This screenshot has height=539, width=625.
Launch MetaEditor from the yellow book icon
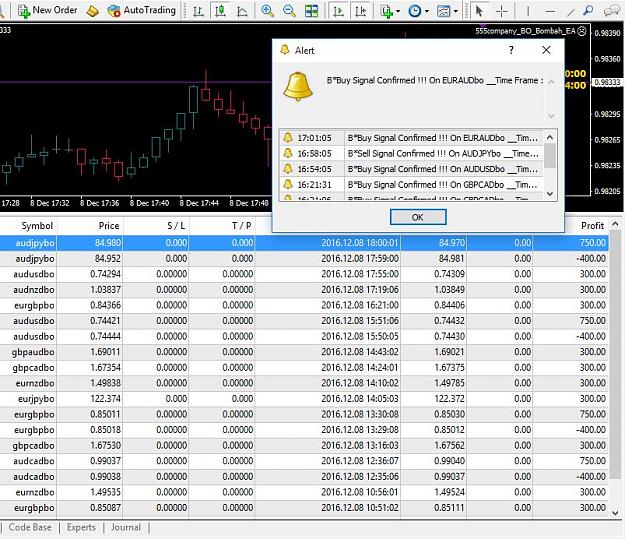[x=92, y=11]
